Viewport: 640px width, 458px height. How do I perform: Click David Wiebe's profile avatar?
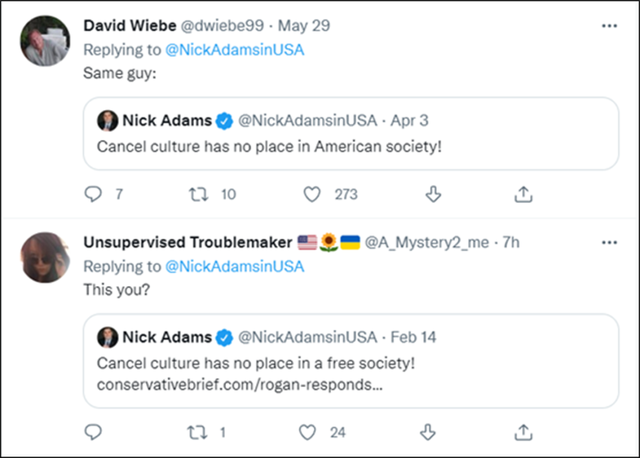[x=48, y=42]
